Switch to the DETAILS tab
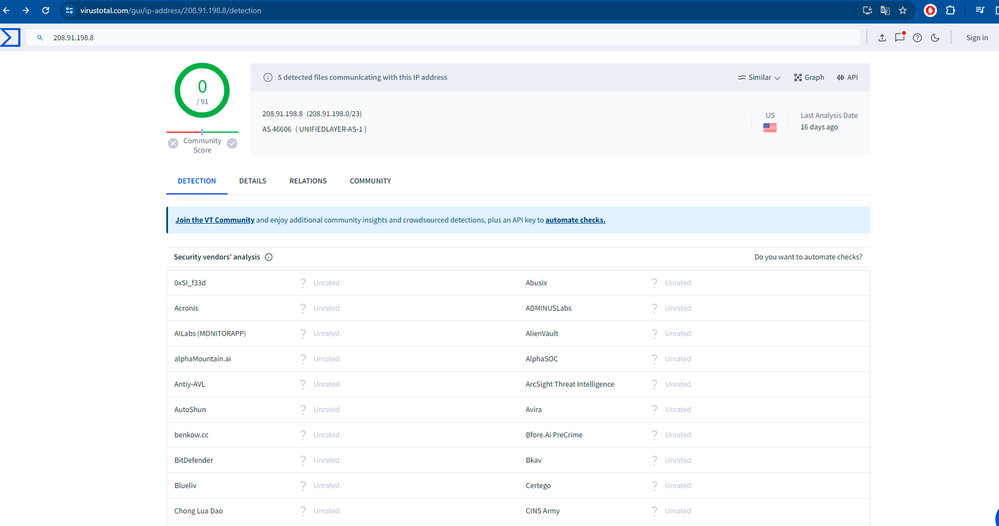Image resolution: width=999 pixels, height=526 pixels. pyautogui.click(x=252, y=181)
